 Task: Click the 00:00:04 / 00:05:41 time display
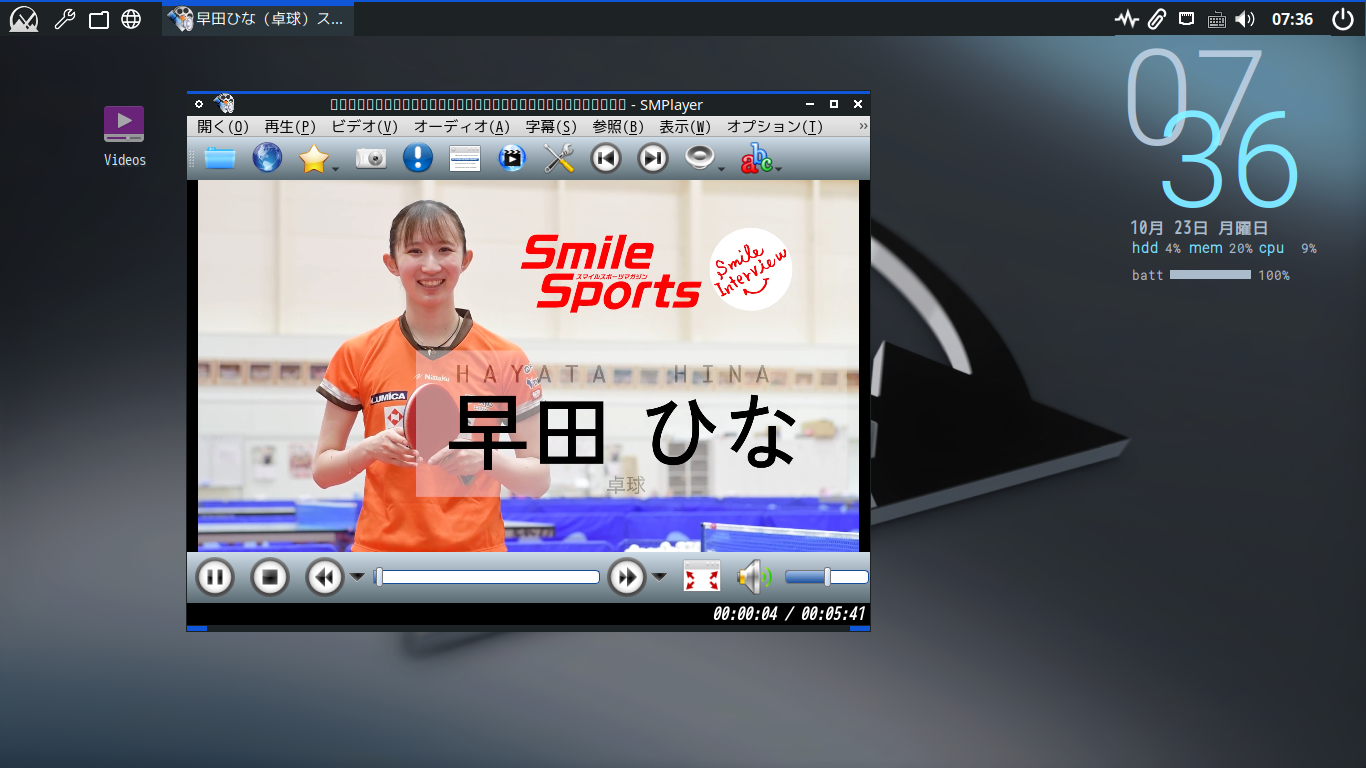[789, 614]
